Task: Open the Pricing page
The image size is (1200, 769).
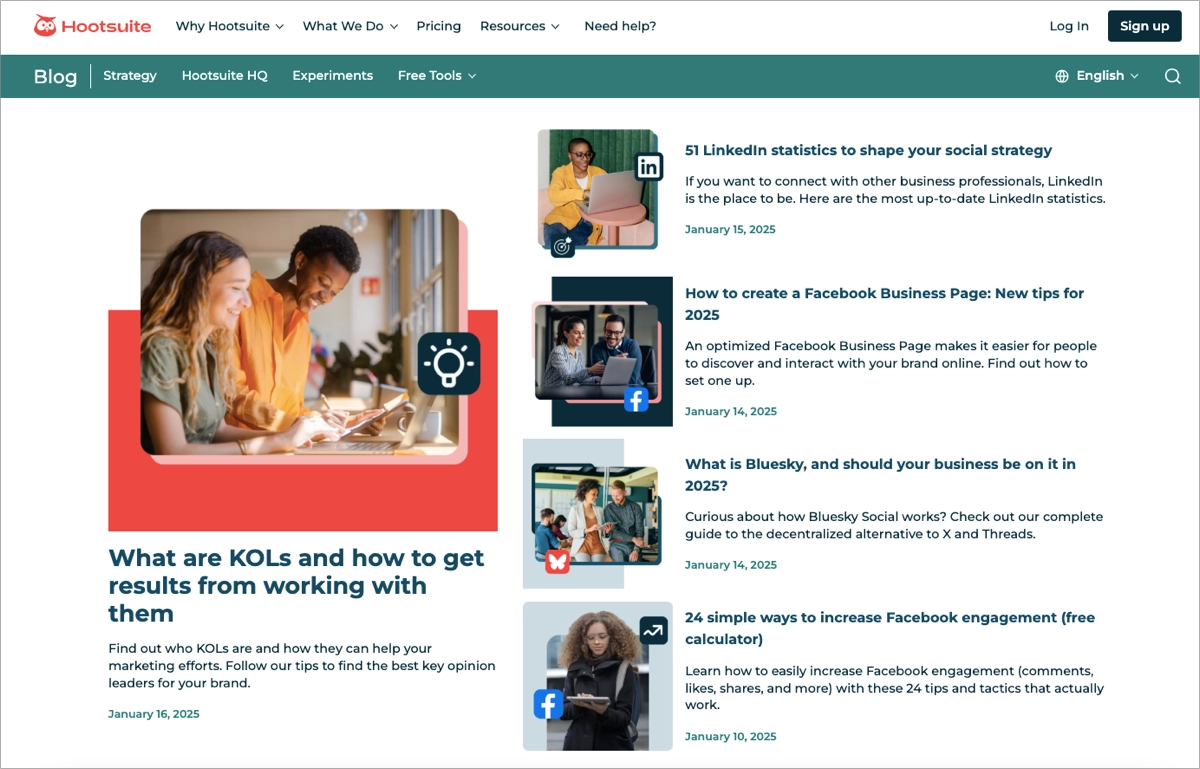Action: (x=439, y=26)
